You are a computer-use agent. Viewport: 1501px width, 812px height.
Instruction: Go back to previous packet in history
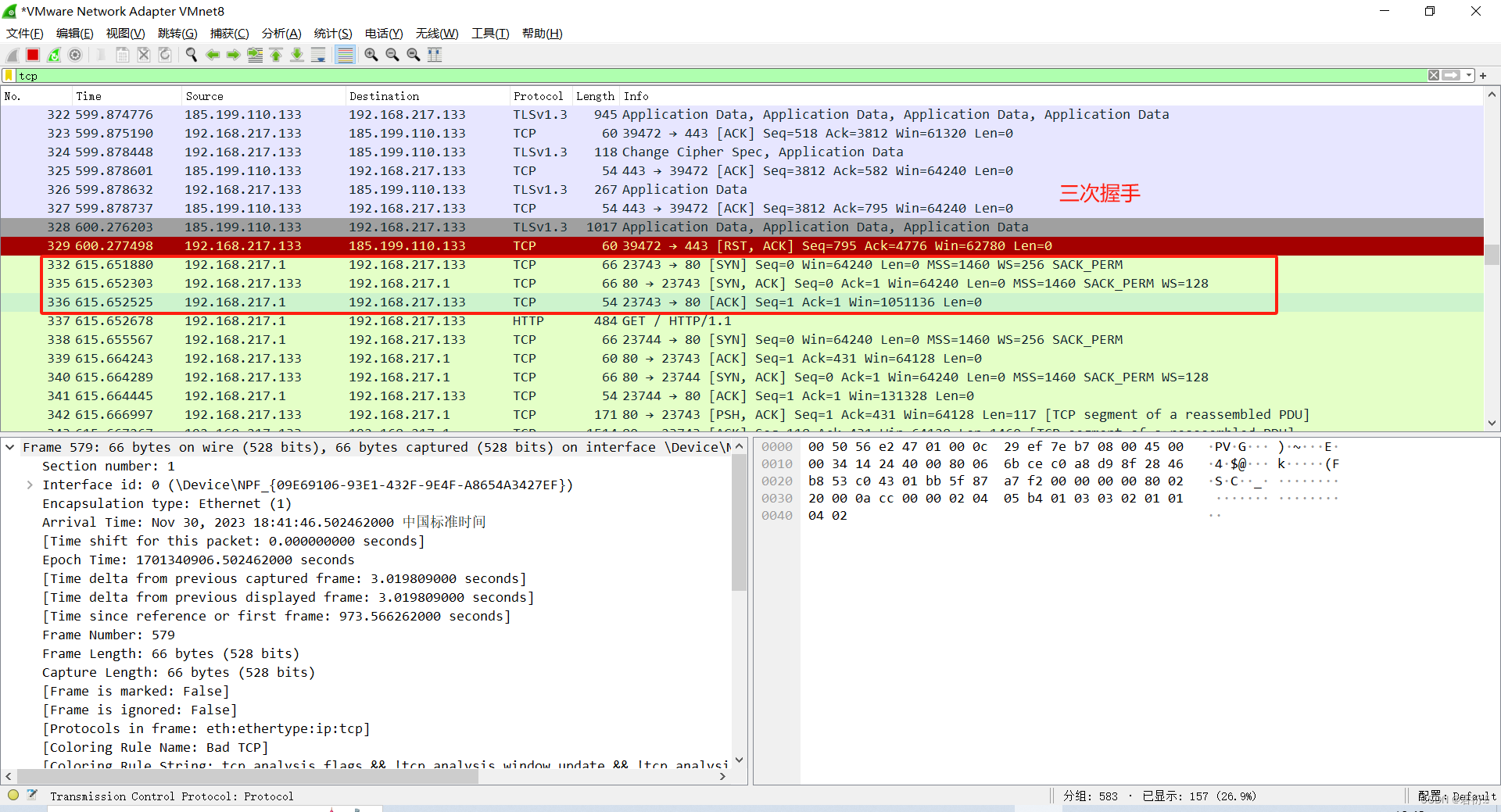[213, 55]
